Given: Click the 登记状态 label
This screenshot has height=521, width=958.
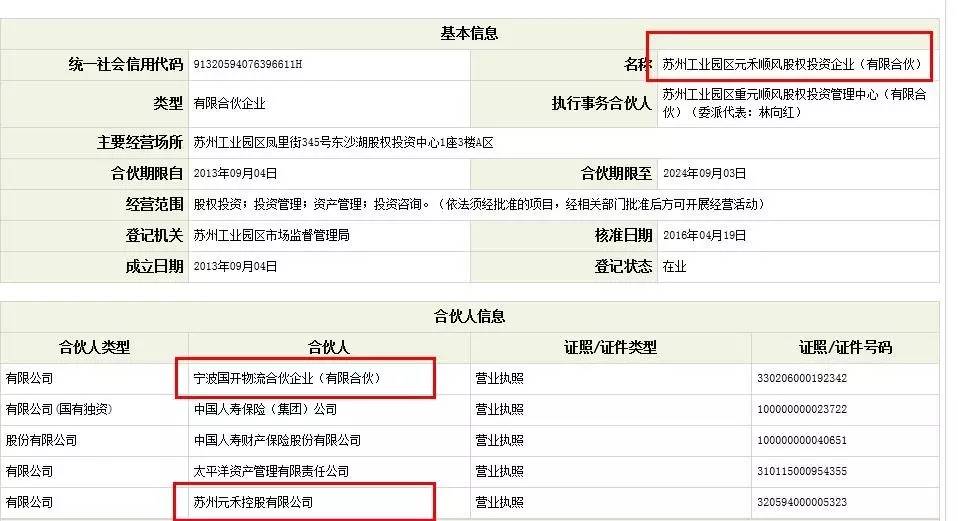Looking at the screenshot, I should click(624, 266).
